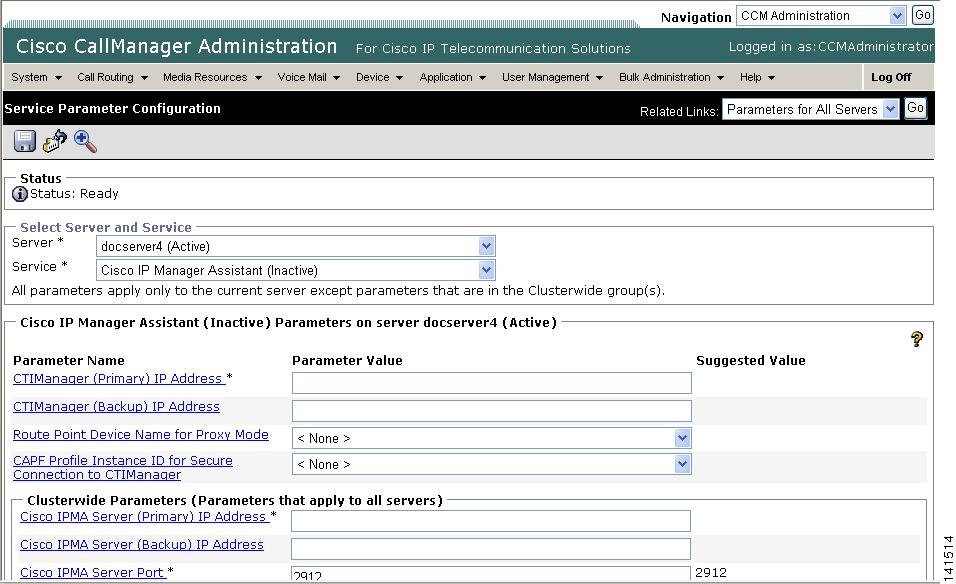Image resolution: width=956 pixels, height=584 pixels.
Task: Focus the IPMA Server (Backup) IP Address field
Action: (491, 549)
